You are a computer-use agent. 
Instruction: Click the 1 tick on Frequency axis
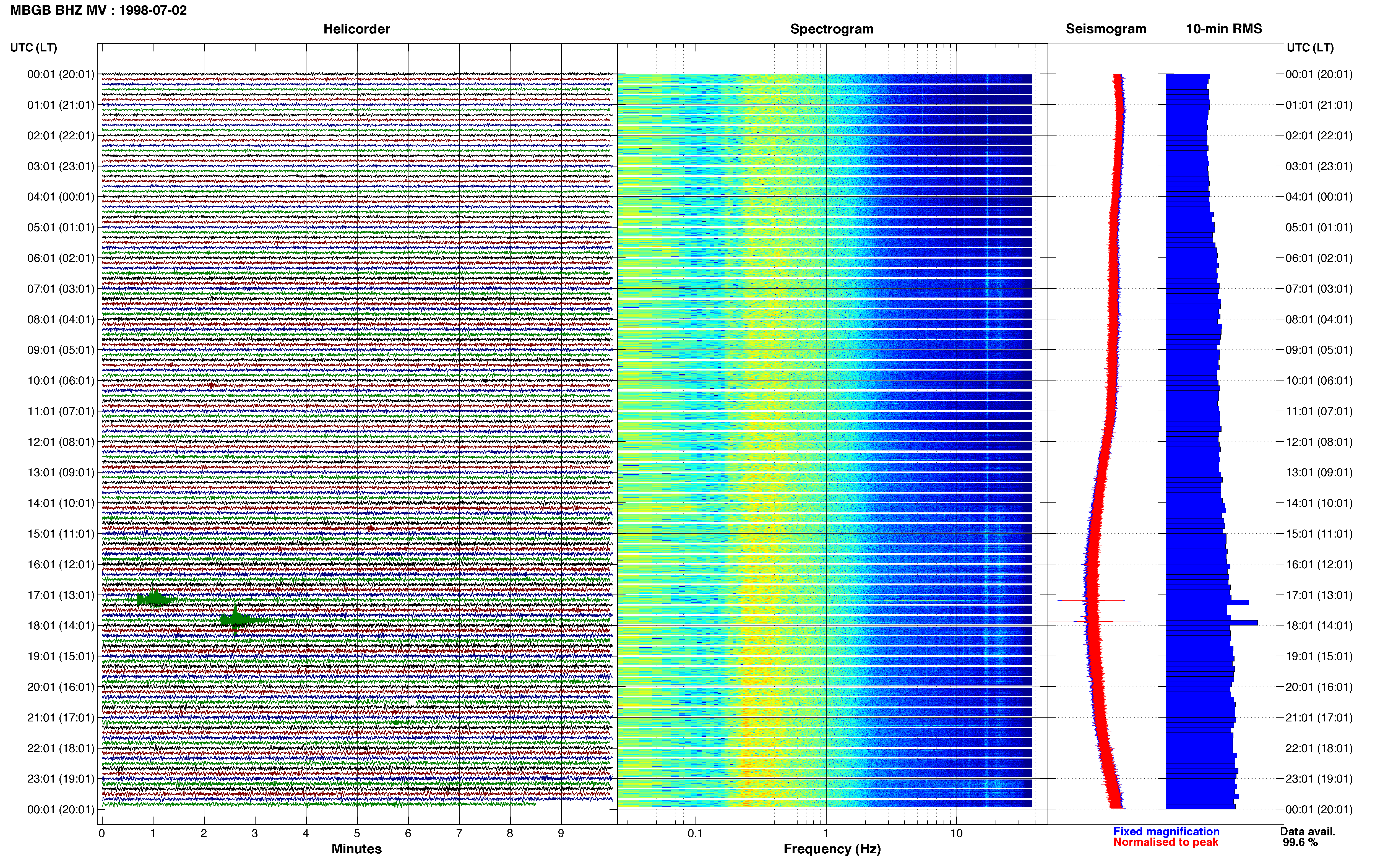tap(826, 833)
